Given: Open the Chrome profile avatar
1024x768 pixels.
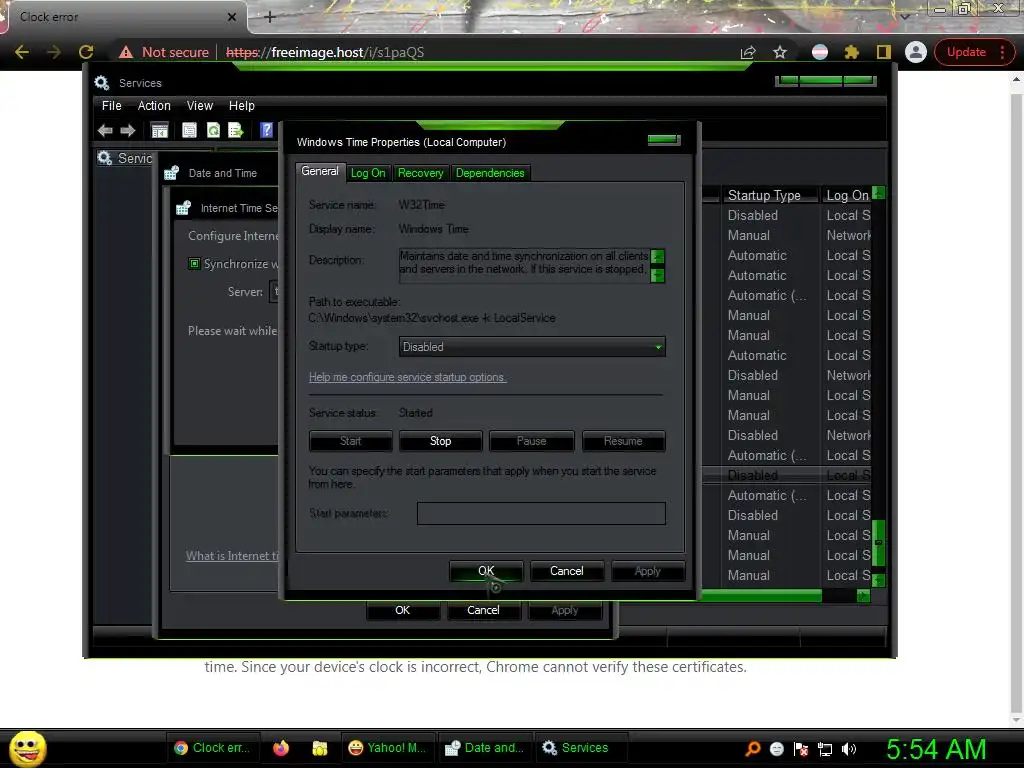Looking at the screenshot, I should (916, 52).
